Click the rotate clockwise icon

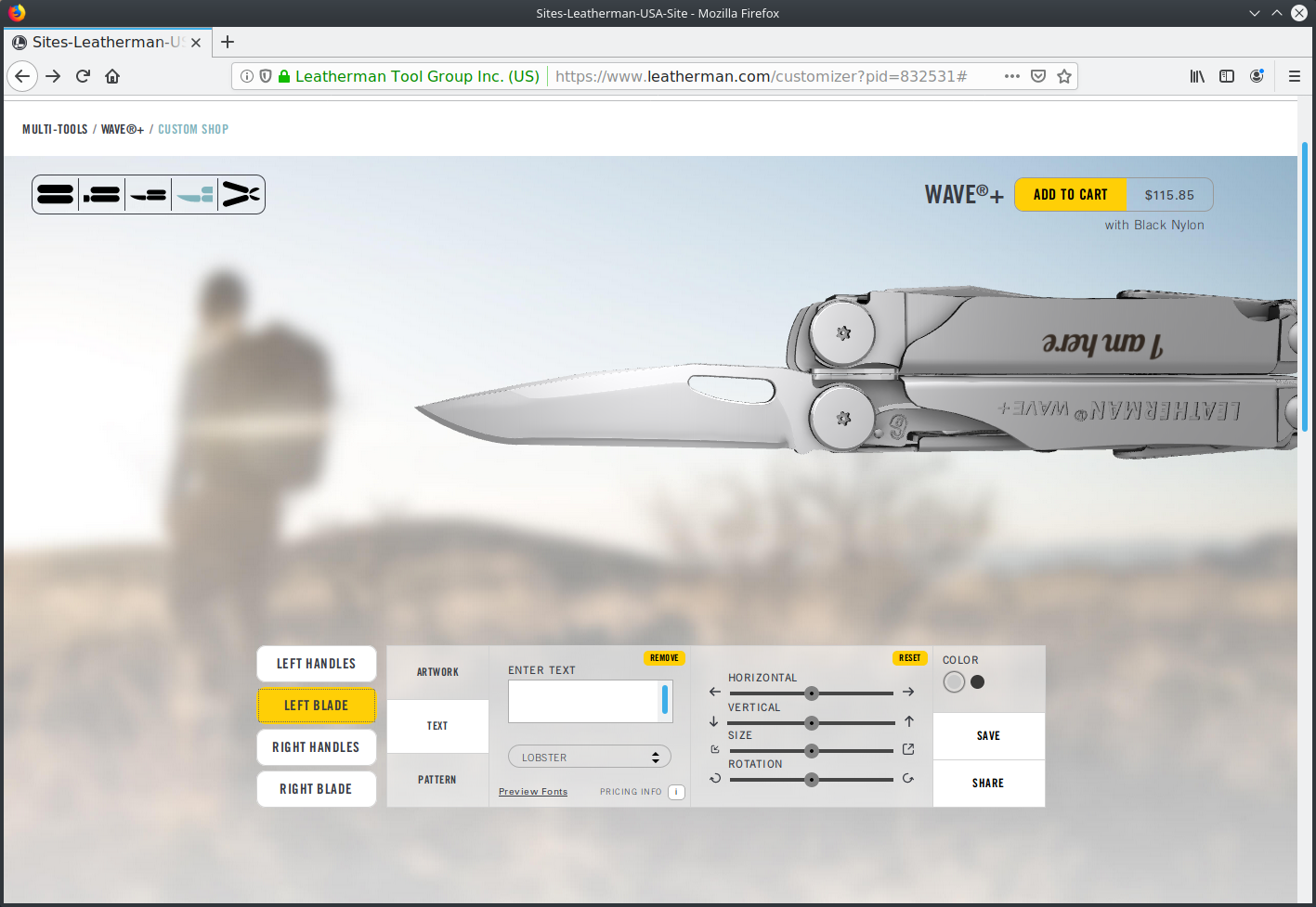click(908, 779)
